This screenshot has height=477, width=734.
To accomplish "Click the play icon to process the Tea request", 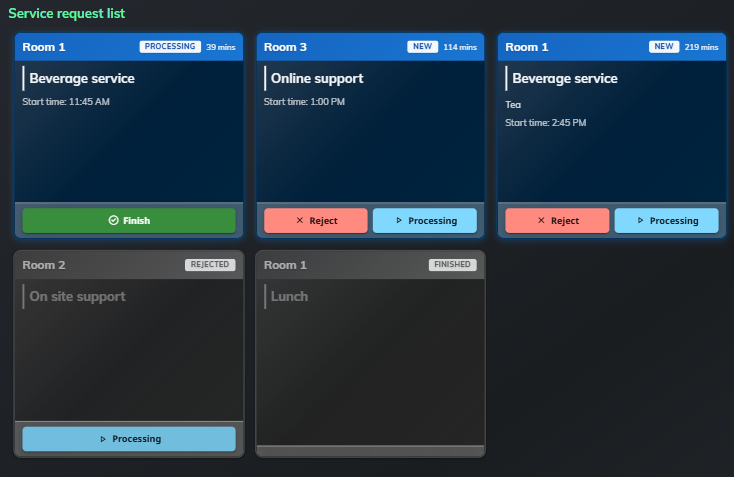I will [640, 221].
